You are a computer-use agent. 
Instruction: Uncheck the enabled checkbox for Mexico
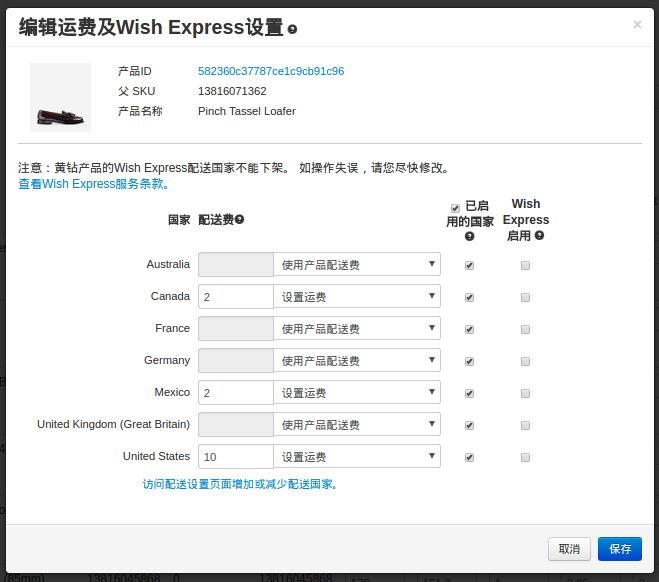(469, 393)
